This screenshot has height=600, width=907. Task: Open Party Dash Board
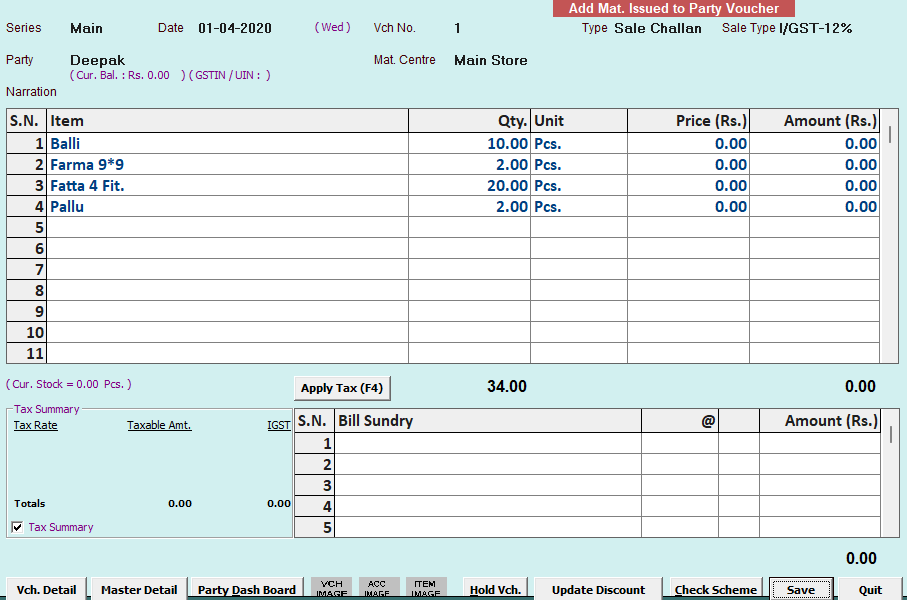point(246,590)
